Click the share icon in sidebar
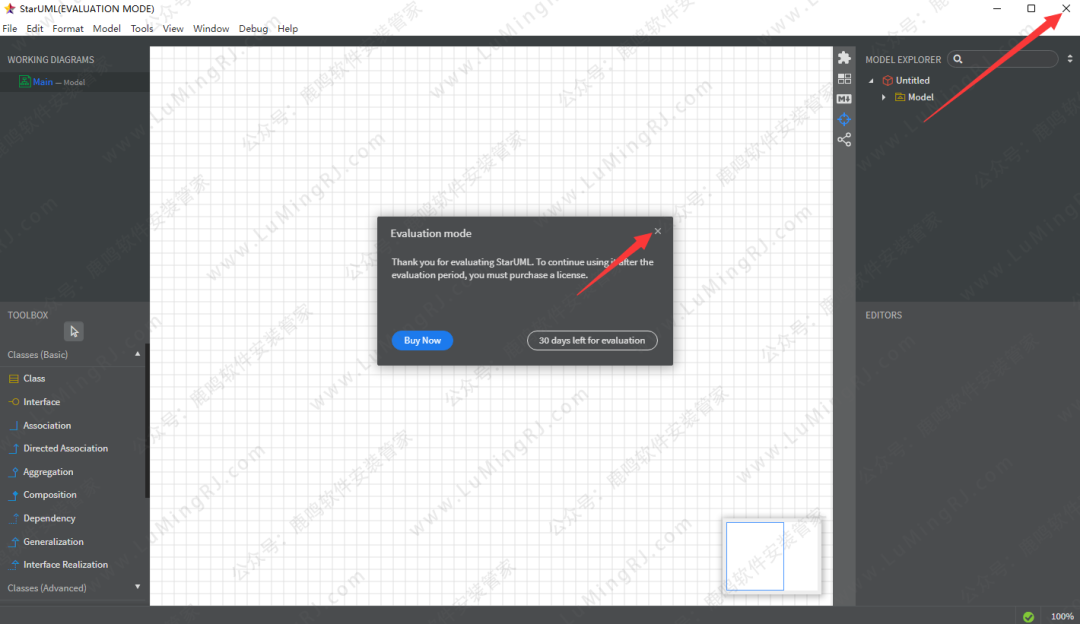Viewport: 1080px width, 624px height. tap(844, 140)
